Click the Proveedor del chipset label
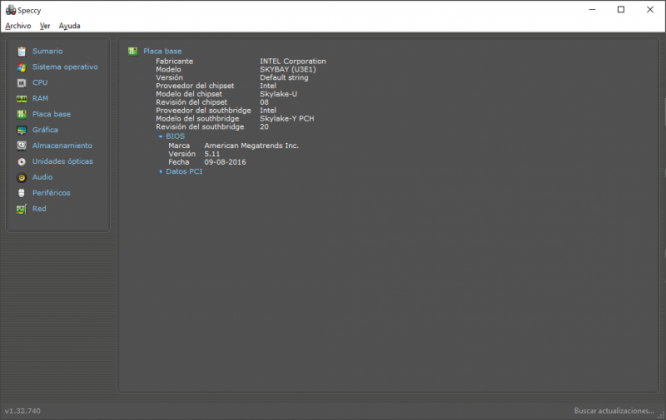The image size is (666, 420). pos(195,86)
